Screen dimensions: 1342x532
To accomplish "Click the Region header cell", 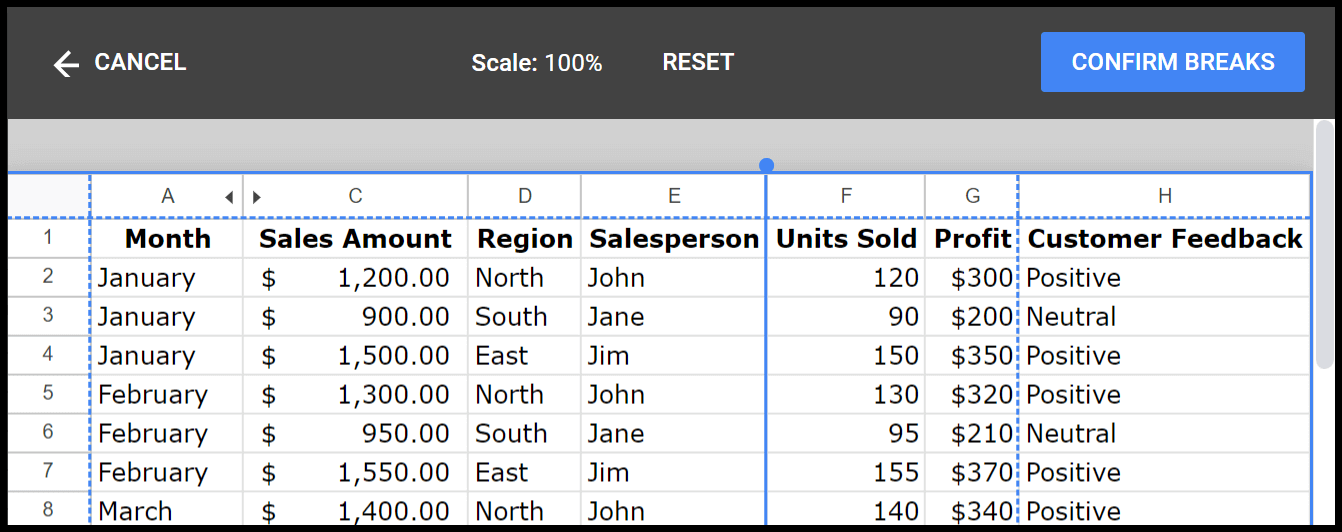I will (524, 238).
